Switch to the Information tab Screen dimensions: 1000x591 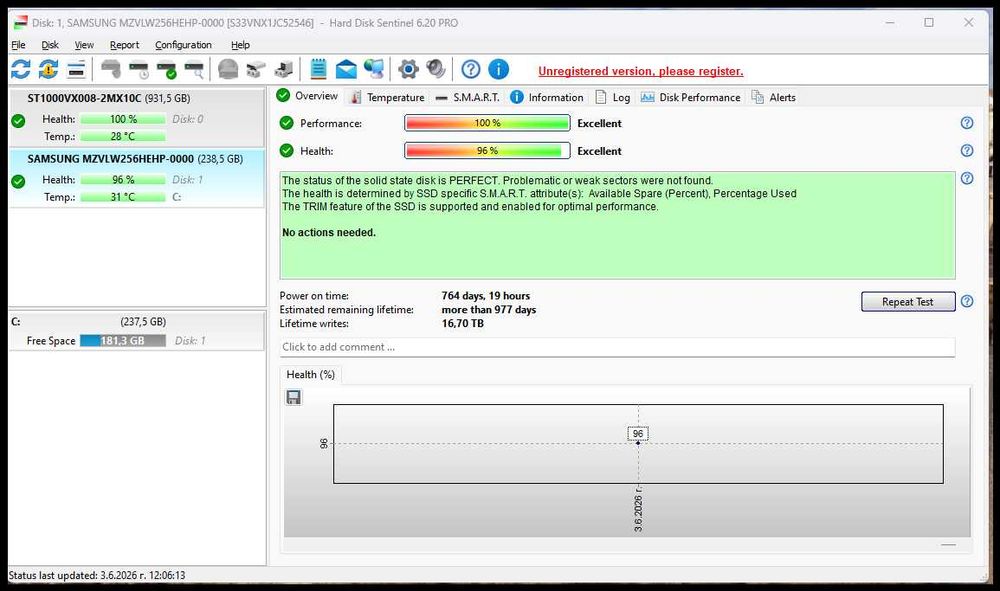click(547, 97)
